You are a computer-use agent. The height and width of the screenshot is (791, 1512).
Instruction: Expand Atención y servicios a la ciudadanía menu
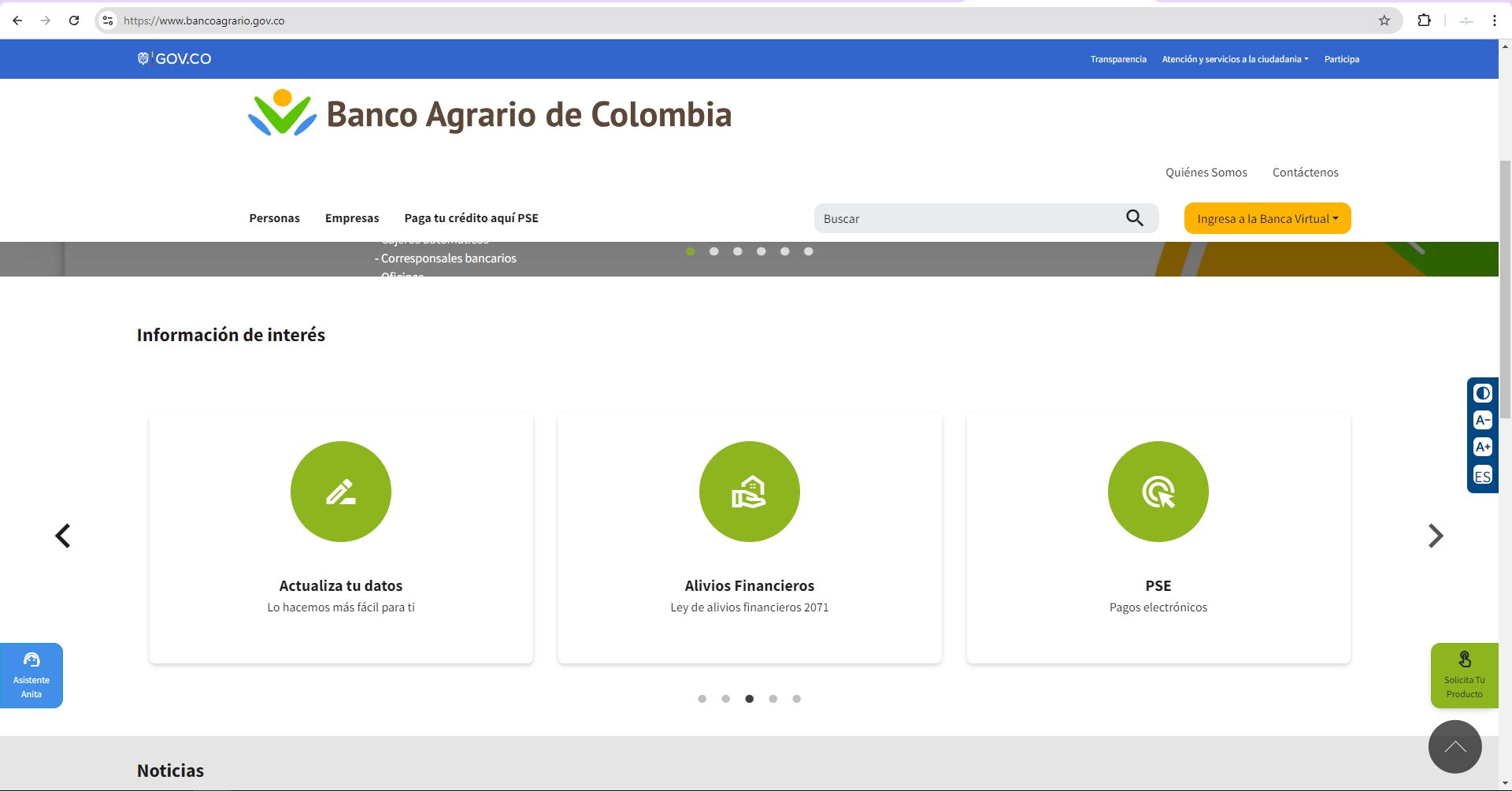tap(1234, 59)
